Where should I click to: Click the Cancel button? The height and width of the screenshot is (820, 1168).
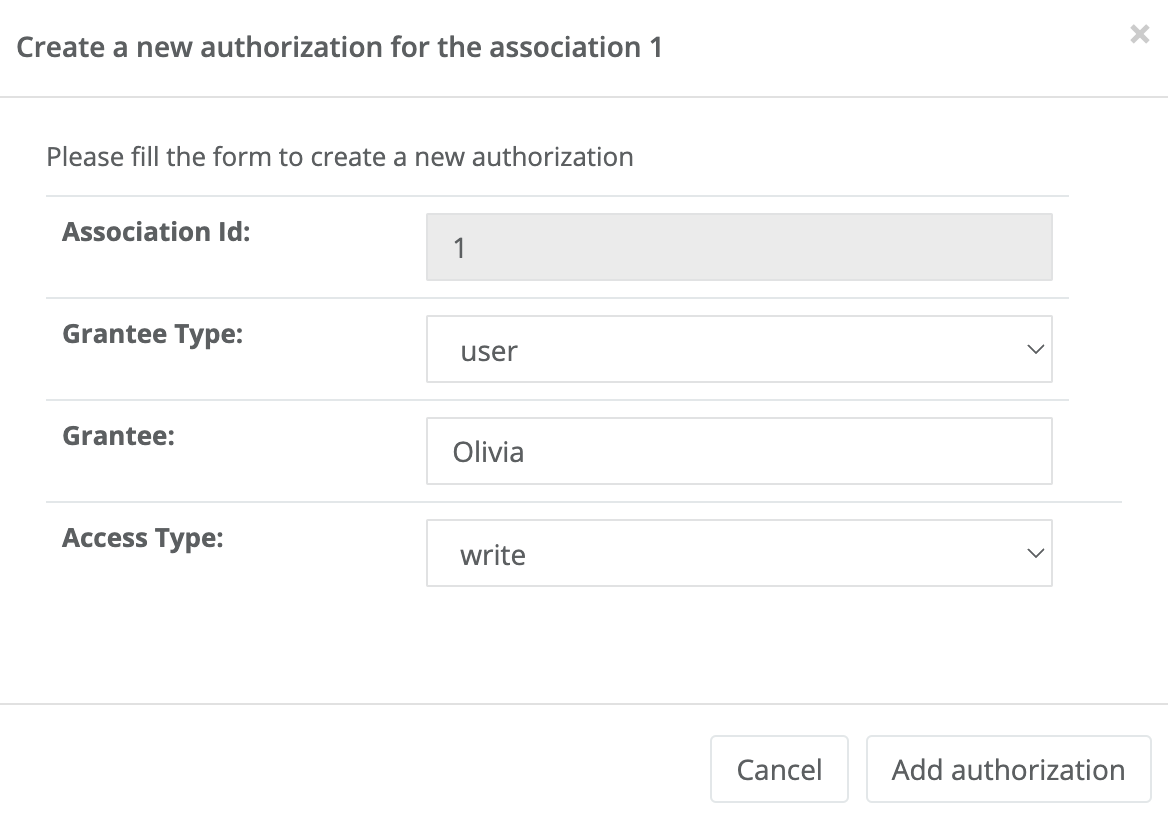click(x=779, y=769)
